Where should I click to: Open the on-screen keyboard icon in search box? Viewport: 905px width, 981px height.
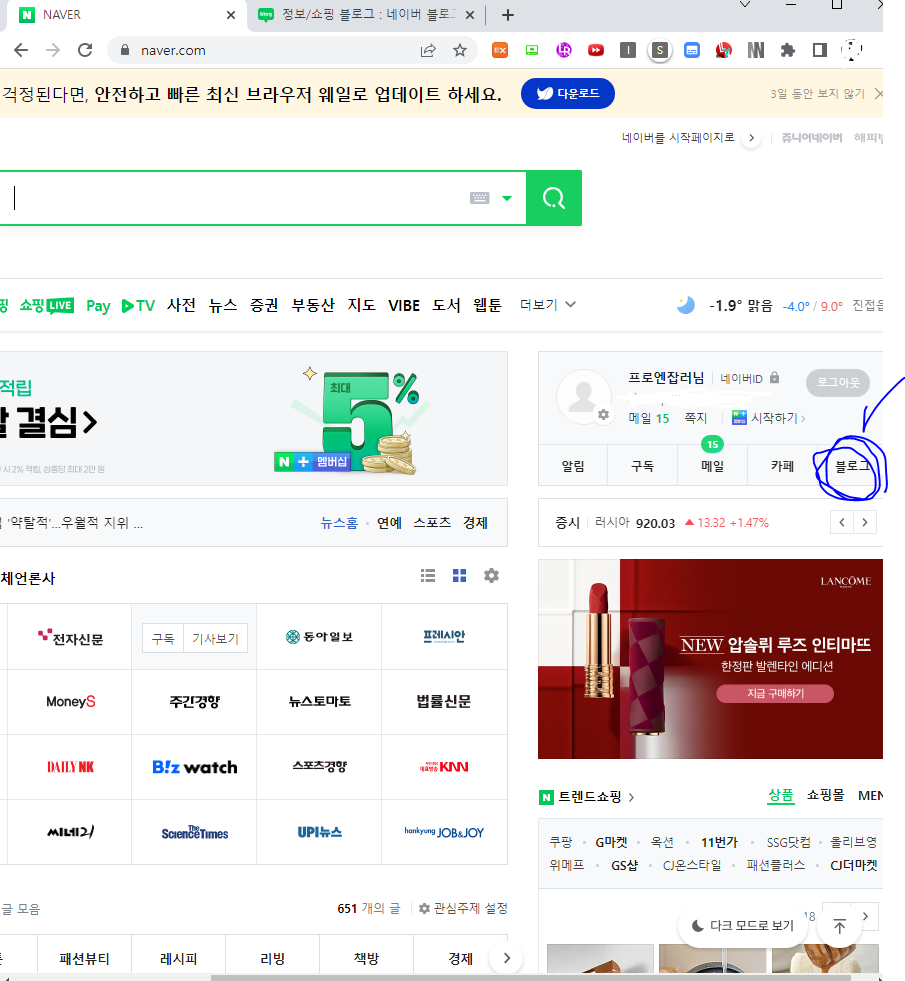click(x=480, y=198)
